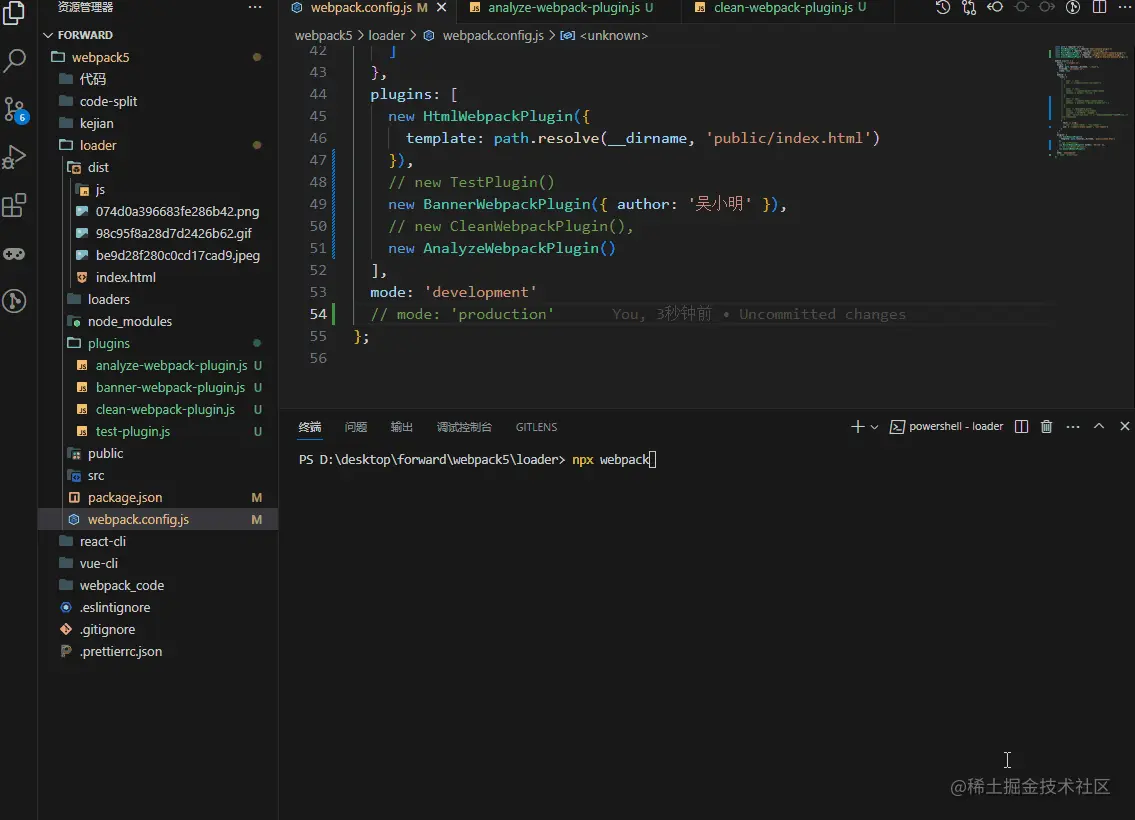The image size is (1135, 820).
Task: Open package.json in file tree
Action: (x=158, y=497)
